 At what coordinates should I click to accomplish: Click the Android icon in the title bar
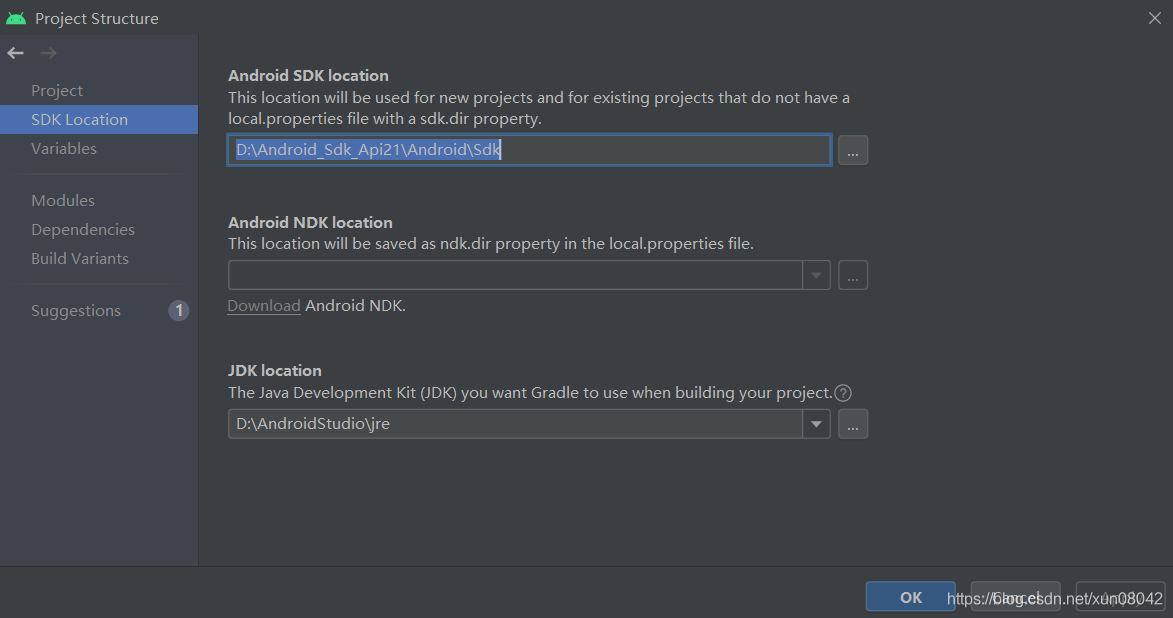pyautogui.click(x=14, y=17)
